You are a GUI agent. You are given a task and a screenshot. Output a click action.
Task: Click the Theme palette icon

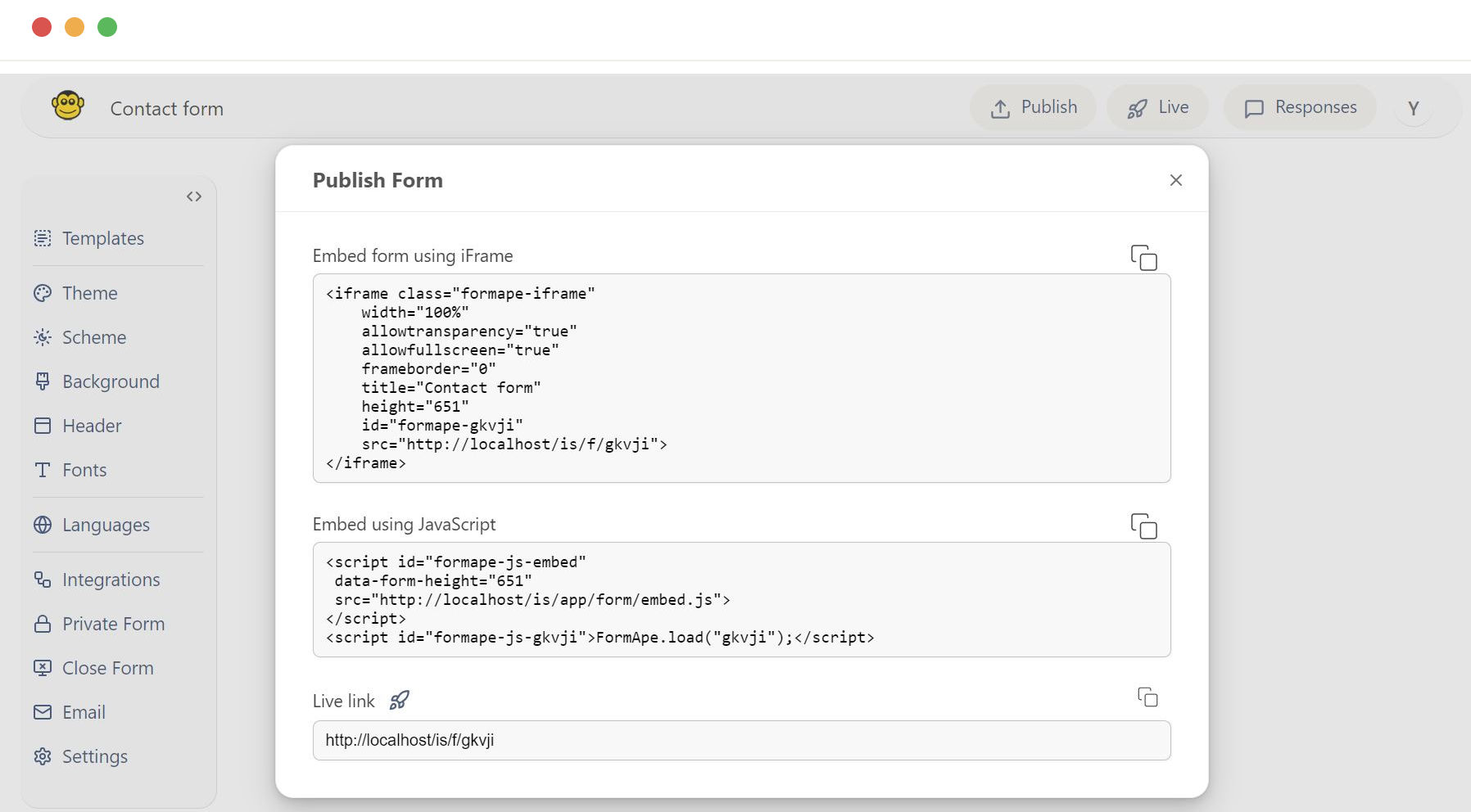tap(43, 293)
